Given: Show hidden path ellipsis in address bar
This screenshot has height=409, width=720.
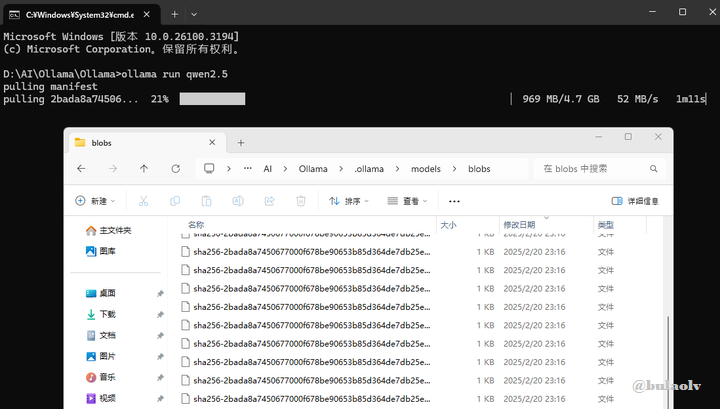Looking at the screenshot, I should [x=248, y=168].
